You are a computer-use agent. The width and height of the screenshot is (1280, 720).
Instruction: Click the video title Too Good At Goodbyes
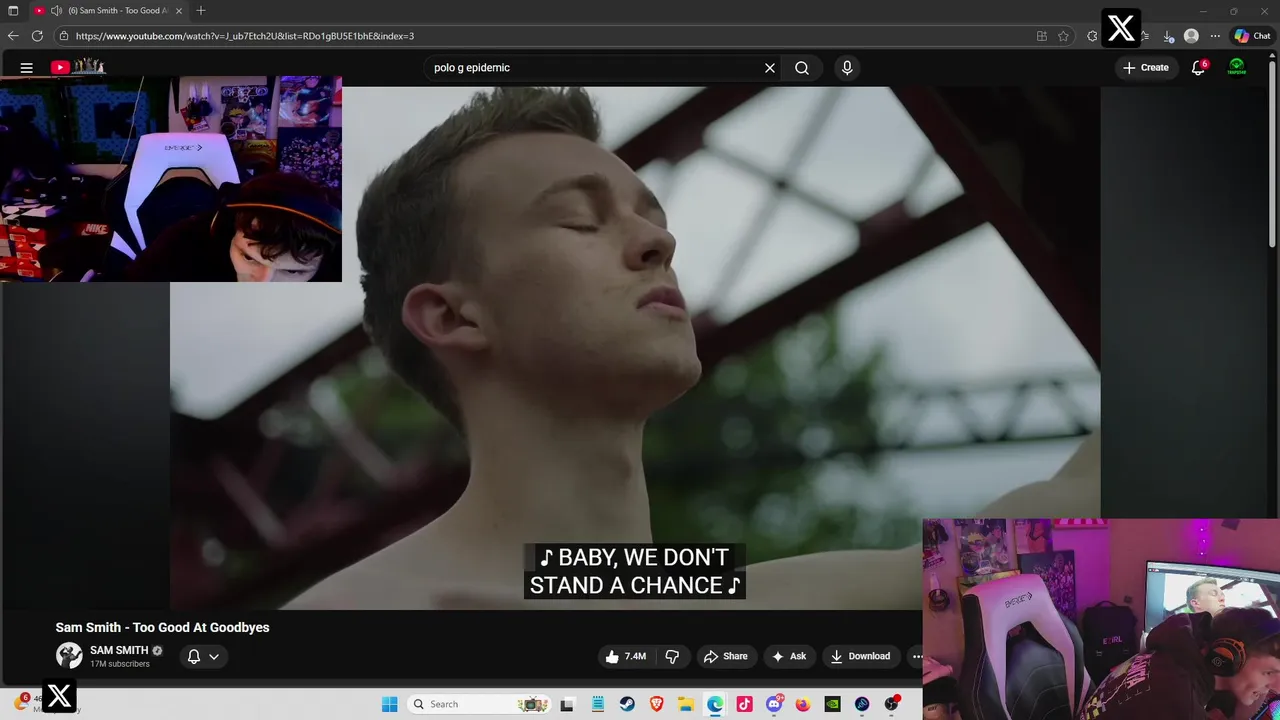[162, 627]
